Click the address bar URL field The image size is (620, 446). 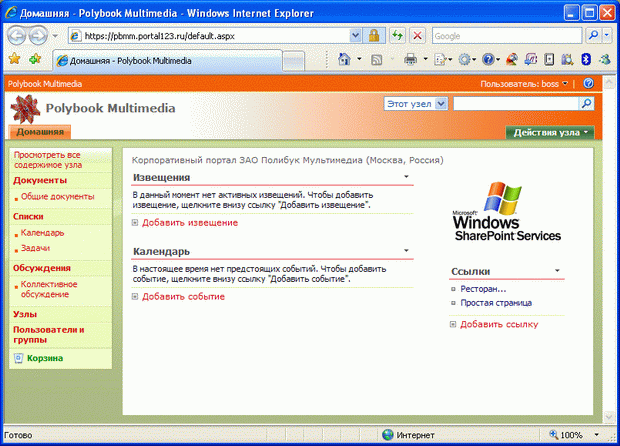pyautogui.click(x=209, y=36)
